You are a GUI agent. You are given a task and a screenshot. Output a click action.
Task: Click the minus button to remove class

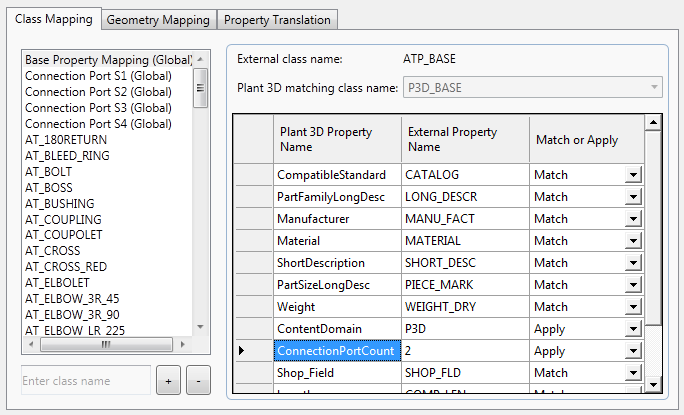[198, 381]
